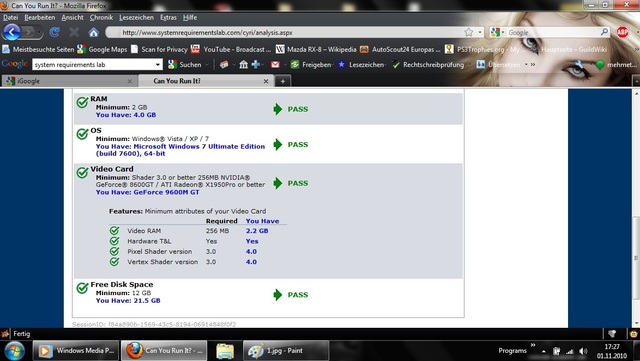Screen dimensions: 640x361
Task: Show hidden system tray icons arrow
Action: (544, 351)
